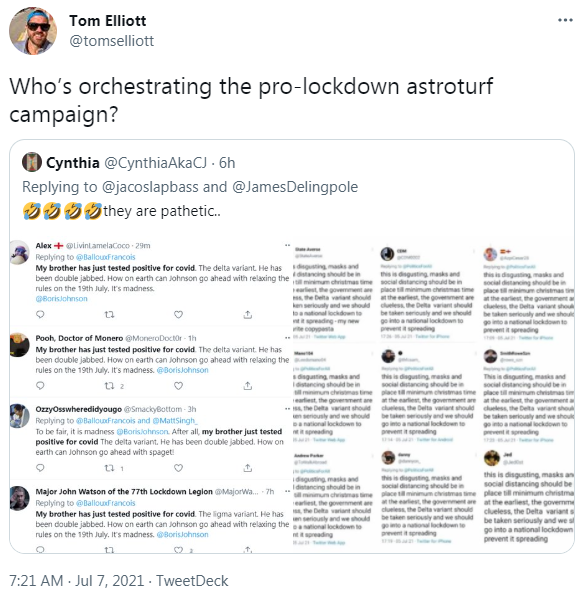The width and height of the screenshot is (586, 596).
Task: Retweet the Pooh, Doctor of Monero tweet
Action: tap(109, 386)
